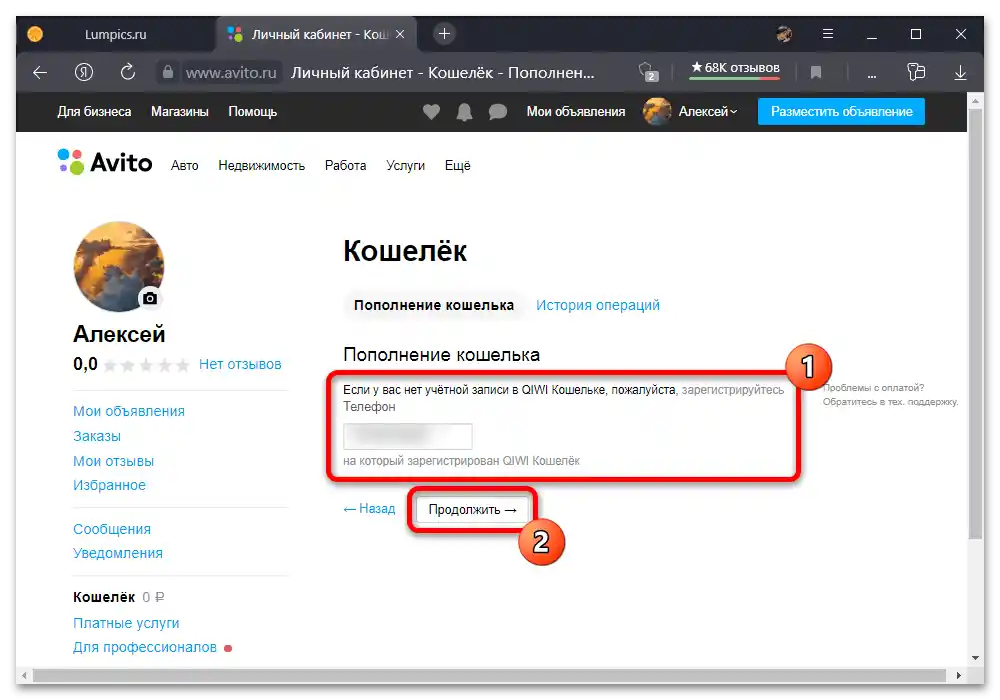Change profile photo via camera icon
Image resolution: width=1000 pixels, height=700 pixels.
tap(150, 298)
